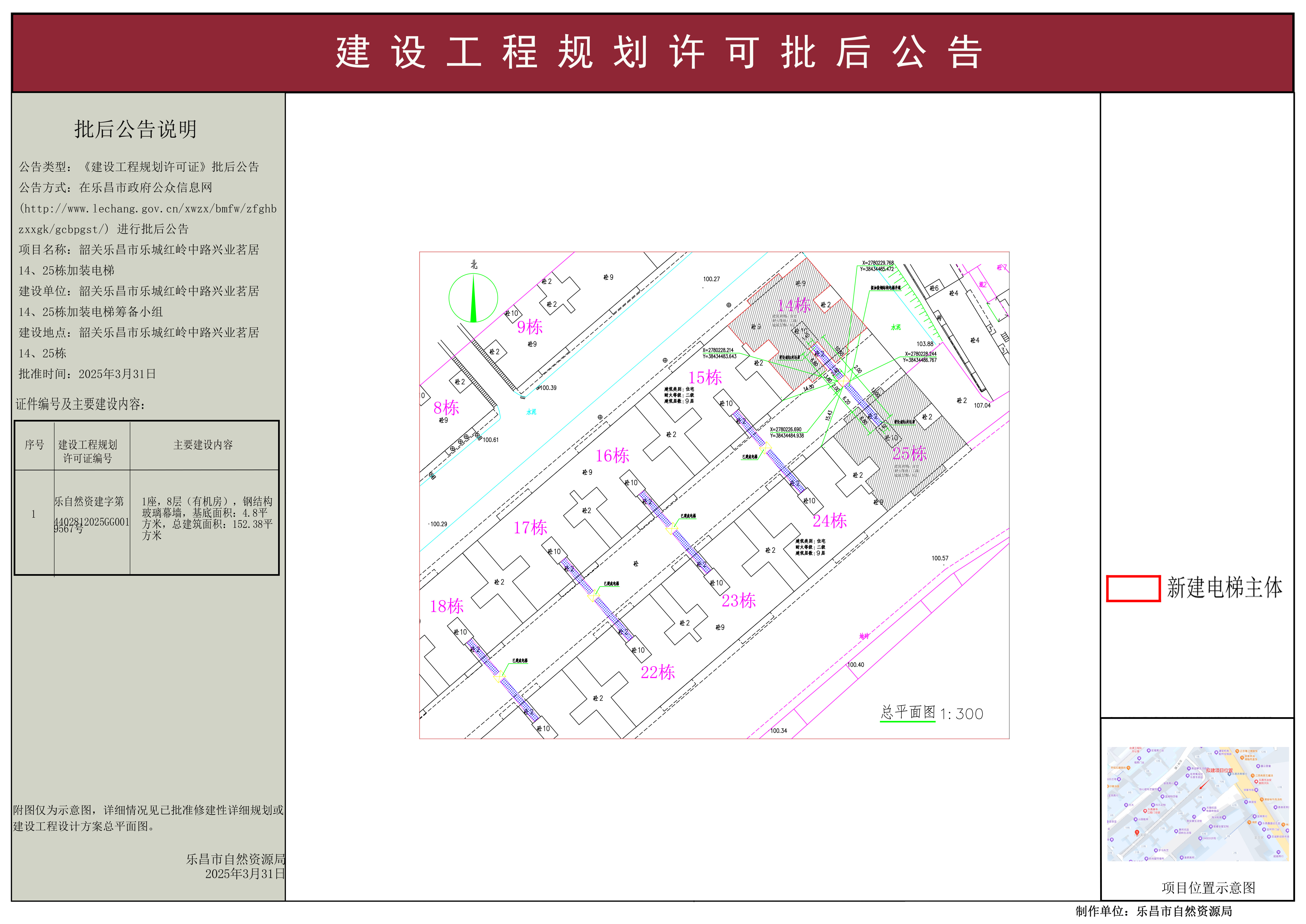Select the construction content cell starting 1座，8层
Screen dimensions: 1306x924
click(x=207, y=518)
